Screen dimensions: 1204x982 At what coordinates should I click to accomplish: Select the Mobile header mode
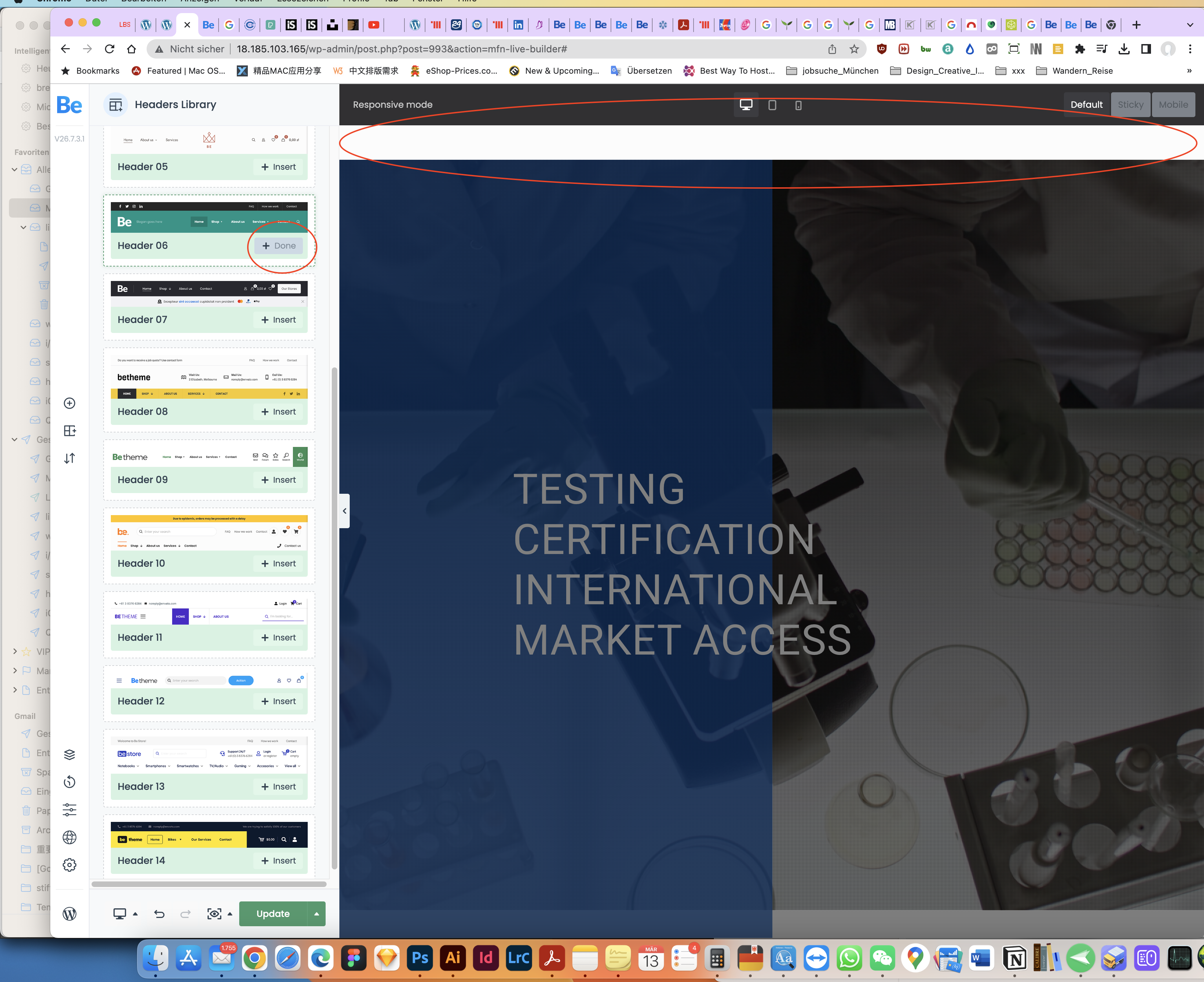tap(1173, 105)
